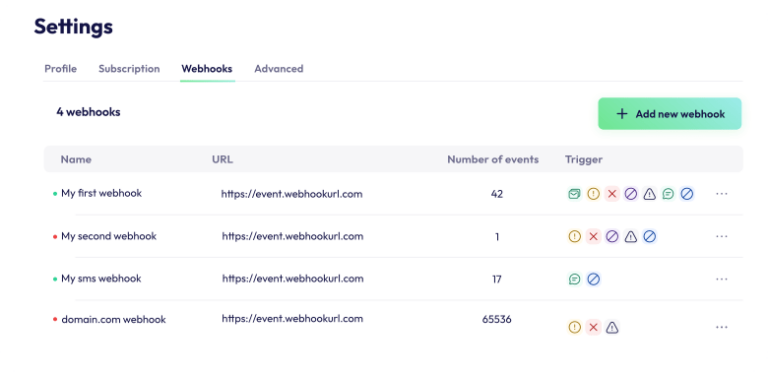Image resolution: width=768 pixels, height=372 pixels.
Task: Switch to the Profile tab
Action: tap(61, 69)
